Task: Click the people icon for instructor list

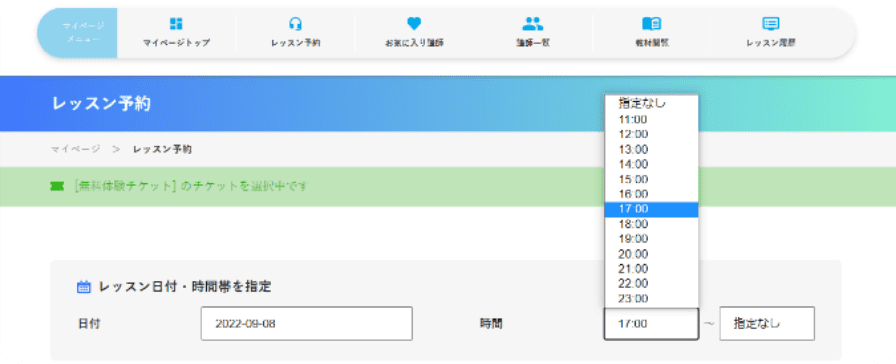Action: pyautogui.click(x=533, y=24)
